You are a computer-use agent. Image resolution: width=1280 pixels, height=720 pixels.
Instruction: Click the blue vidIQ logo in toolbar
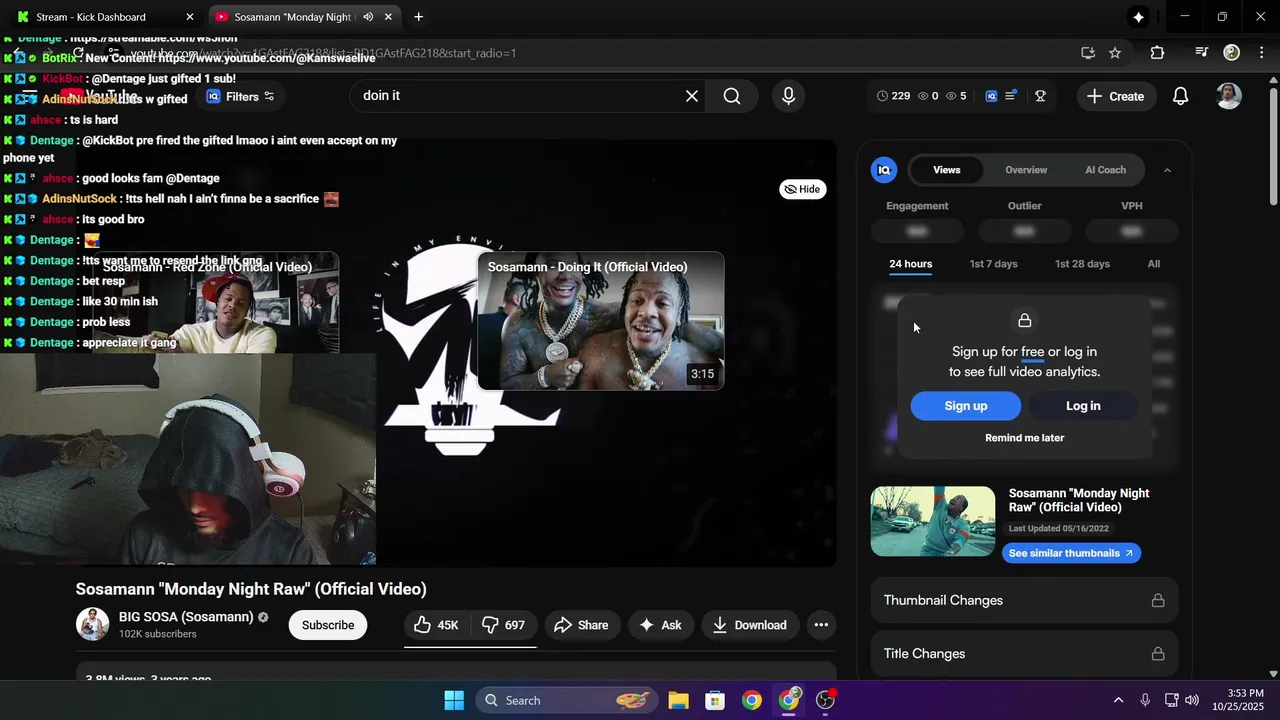tap(991, 96)
